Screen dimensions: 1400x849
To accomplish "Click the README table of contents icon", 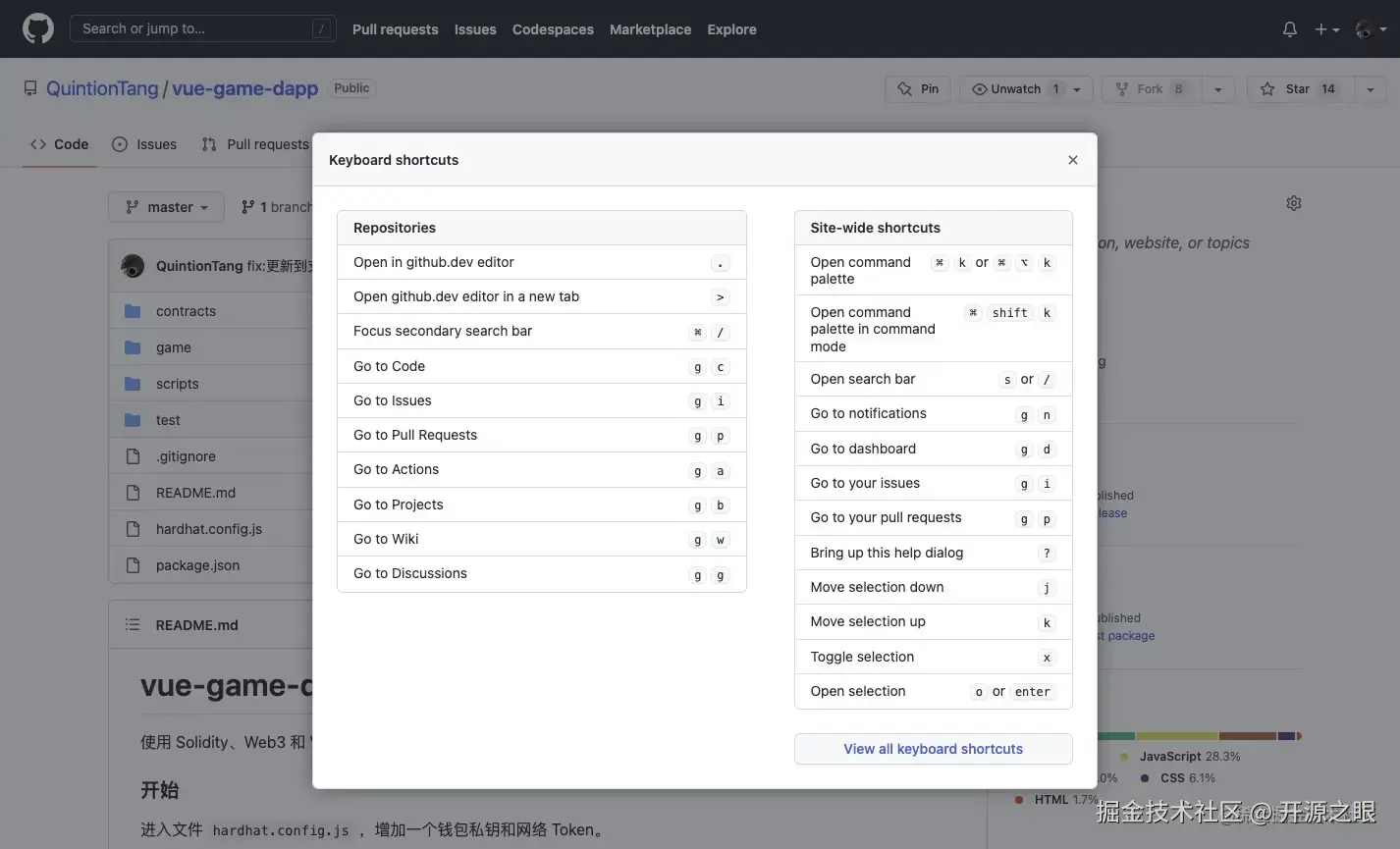I will [x=133, y=625].
